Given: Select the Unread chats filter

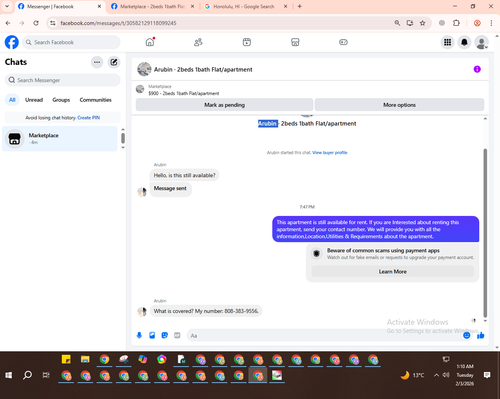Looking at the screenshot, I should click(x=34, y=100).
